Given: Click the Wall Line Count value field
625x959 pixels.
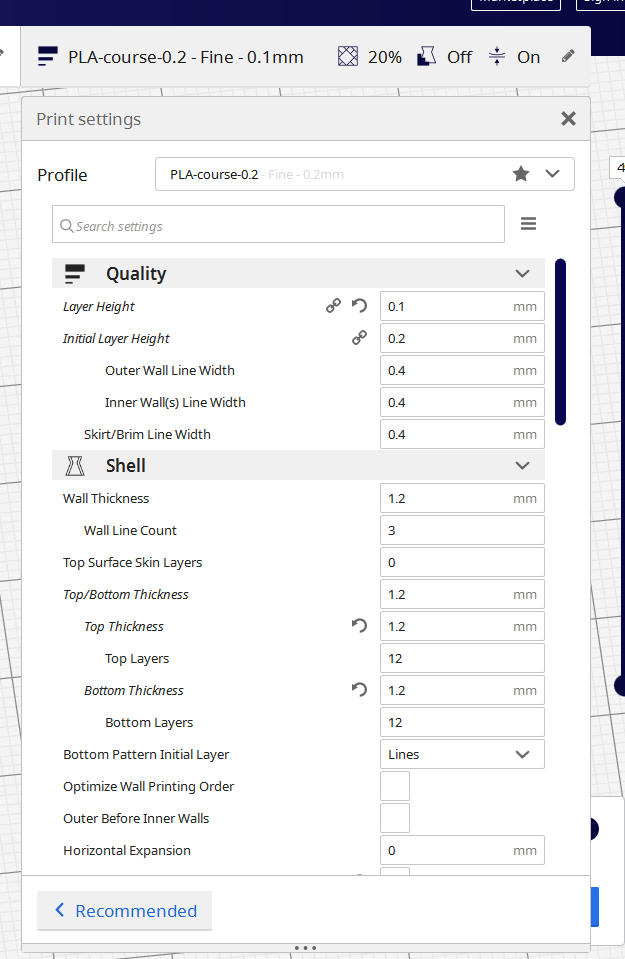Looking at the screenshot, I should click(x=462, y=530).
